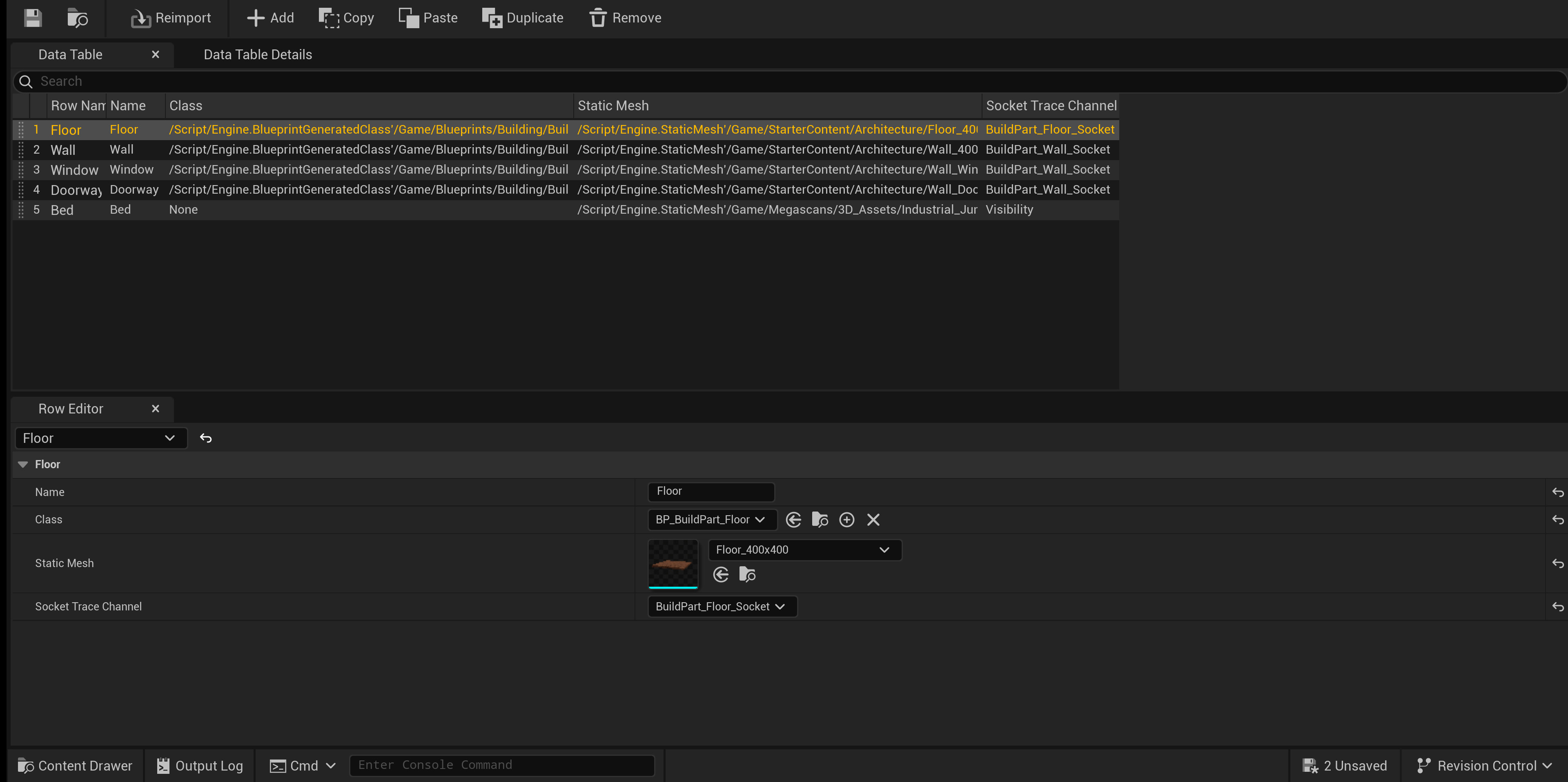Click the add new Class blueprint icon

point(846,520)
